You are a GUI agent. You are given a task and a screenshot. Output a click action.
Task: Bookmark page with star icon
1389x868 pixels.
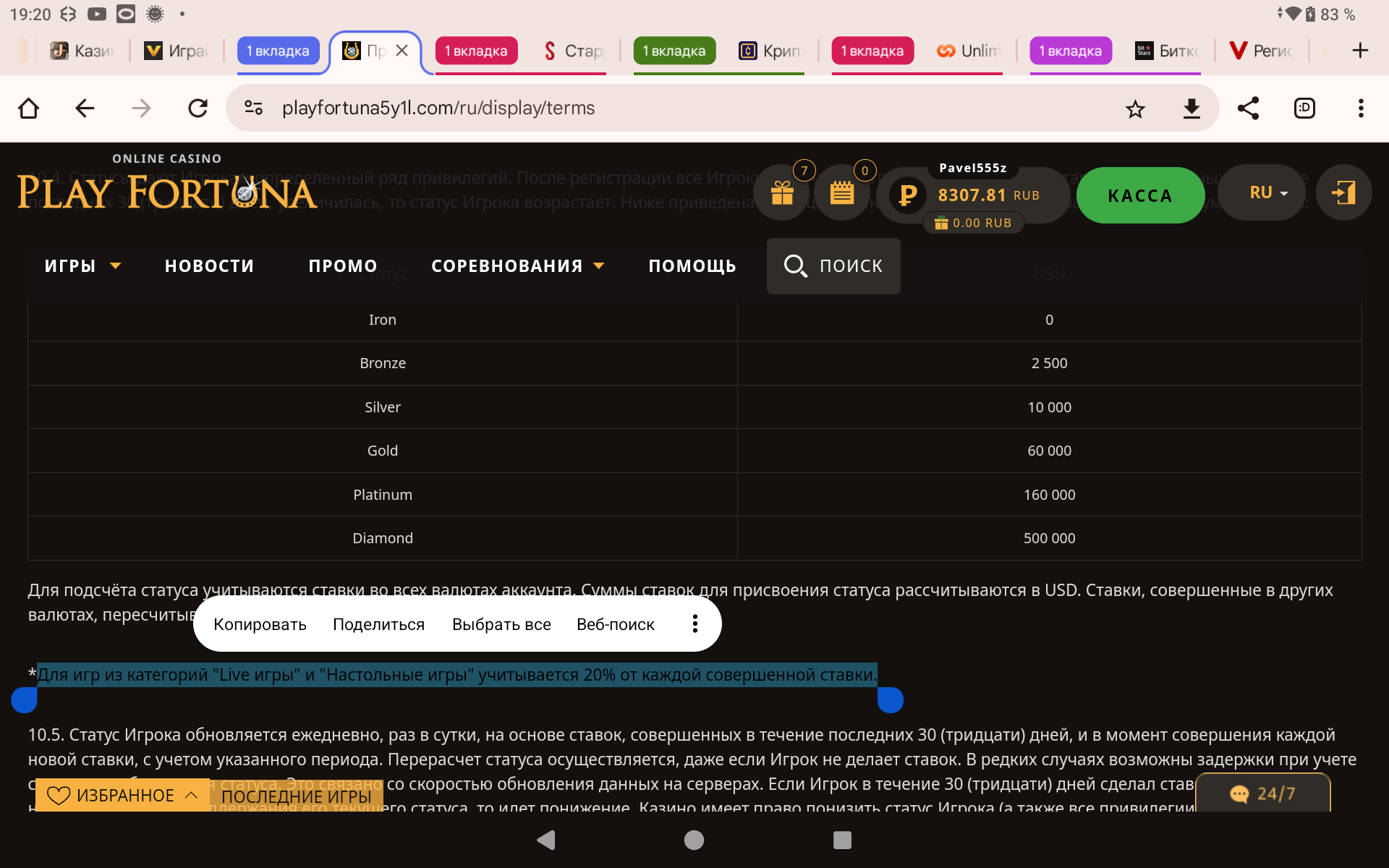(x=1135, y=109)
